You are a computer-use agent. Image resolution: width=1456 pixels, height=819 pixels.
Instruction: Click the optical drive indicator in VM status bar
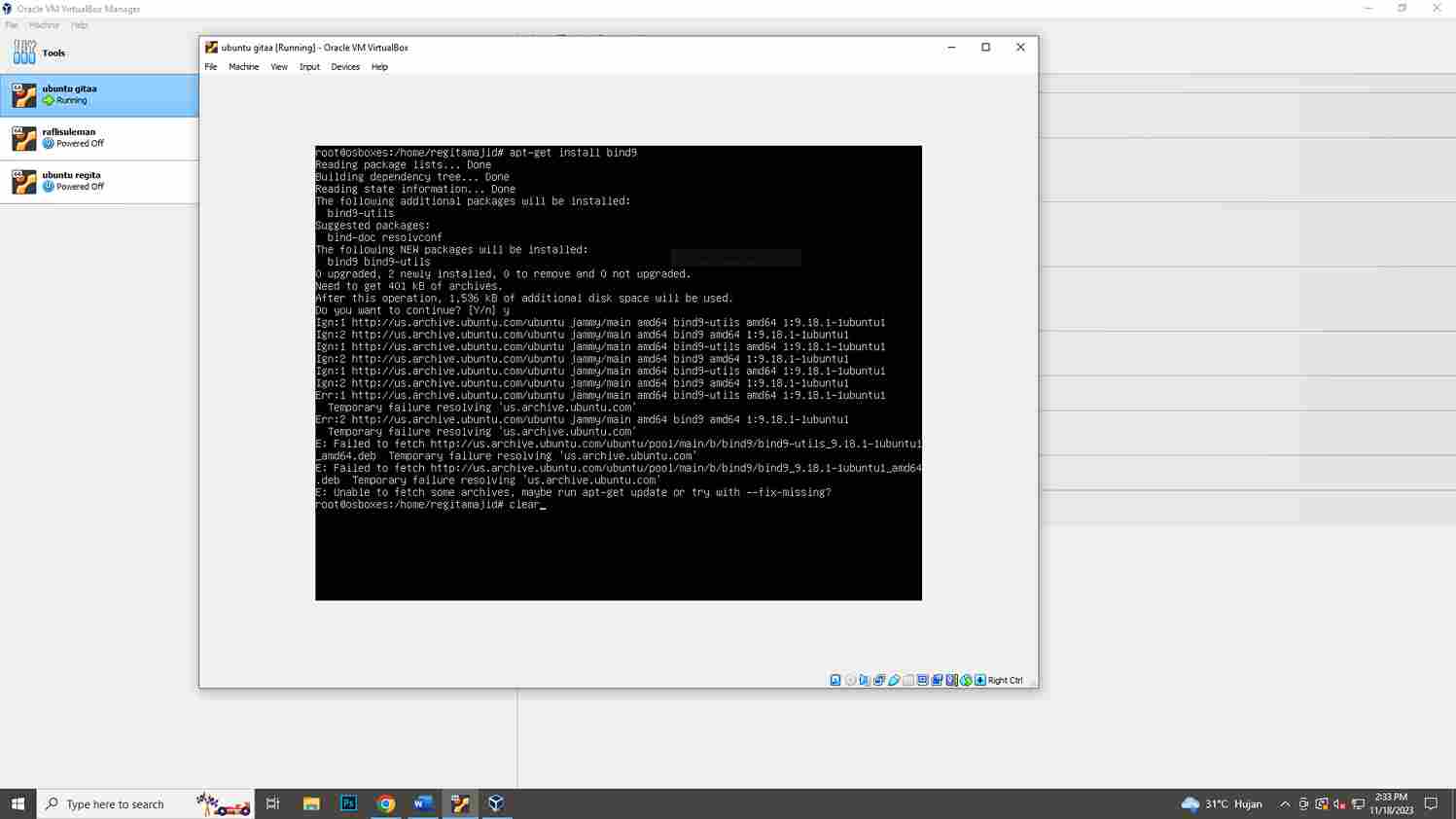pos(850,680)
